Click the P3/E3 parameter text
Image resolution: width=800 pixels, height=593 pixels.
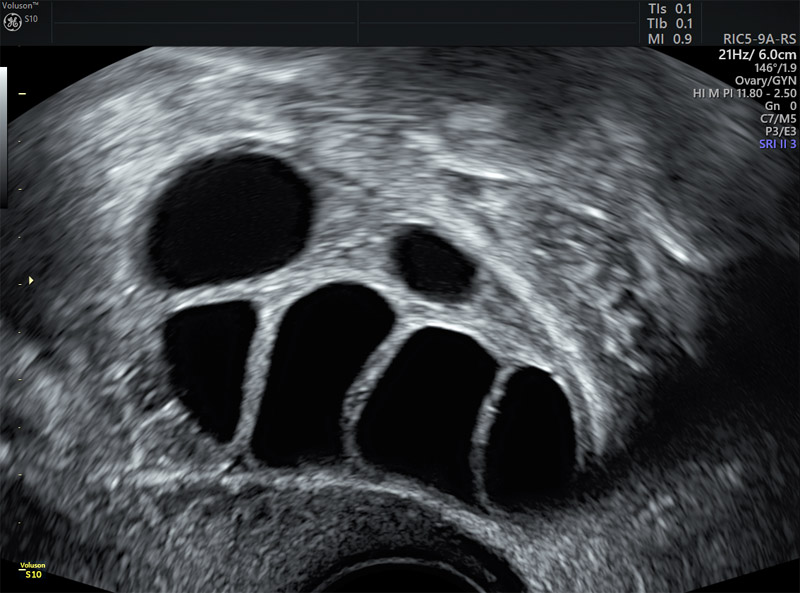coord(779,132)
